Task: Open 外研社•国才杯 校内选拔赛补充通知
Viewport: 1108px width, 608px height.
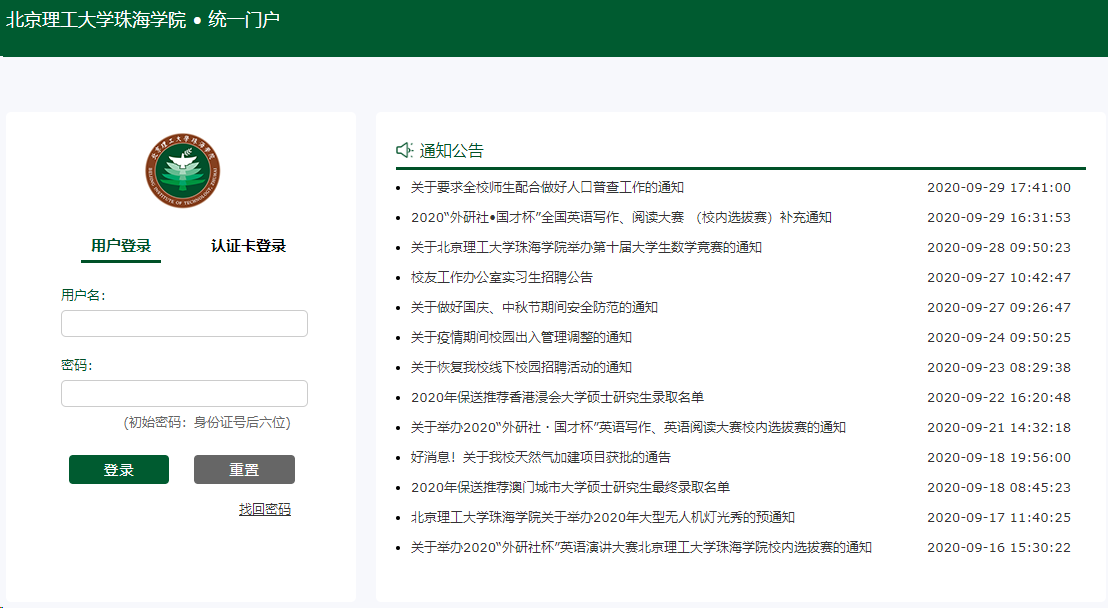Action: click(x=621, y=217)
